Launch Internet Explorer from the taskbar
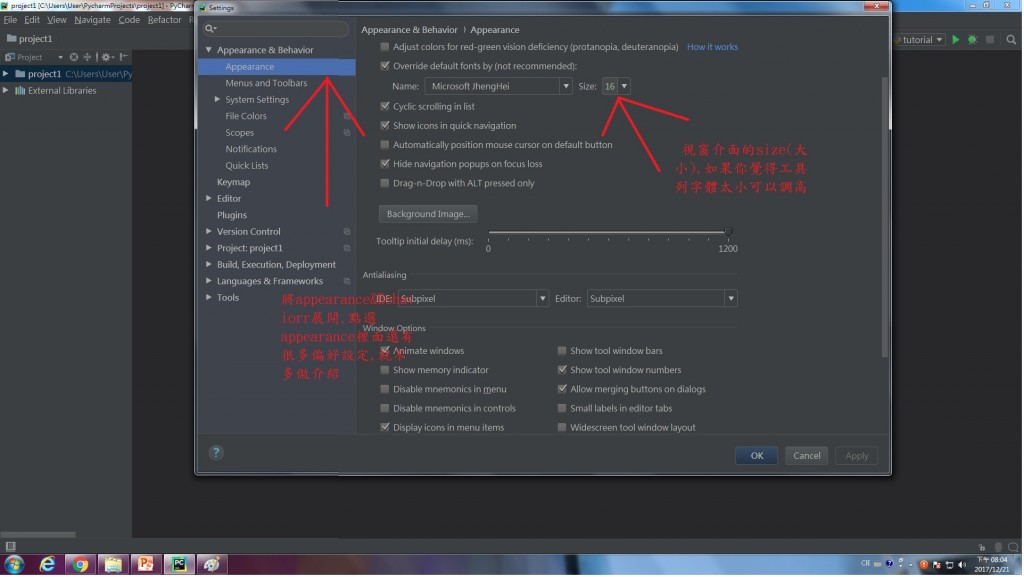 (x=48, y=565)
